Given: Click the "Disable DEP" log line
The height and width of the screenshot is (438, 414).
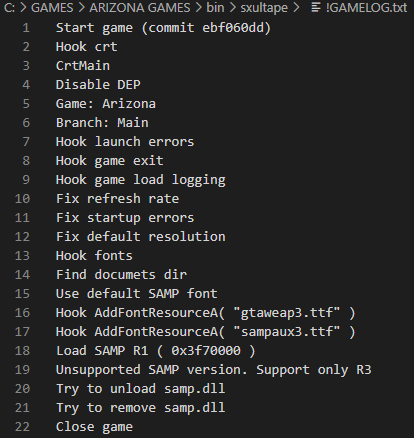Looking at the screenshot, I should pyautogui.click(x=98, y=85).
